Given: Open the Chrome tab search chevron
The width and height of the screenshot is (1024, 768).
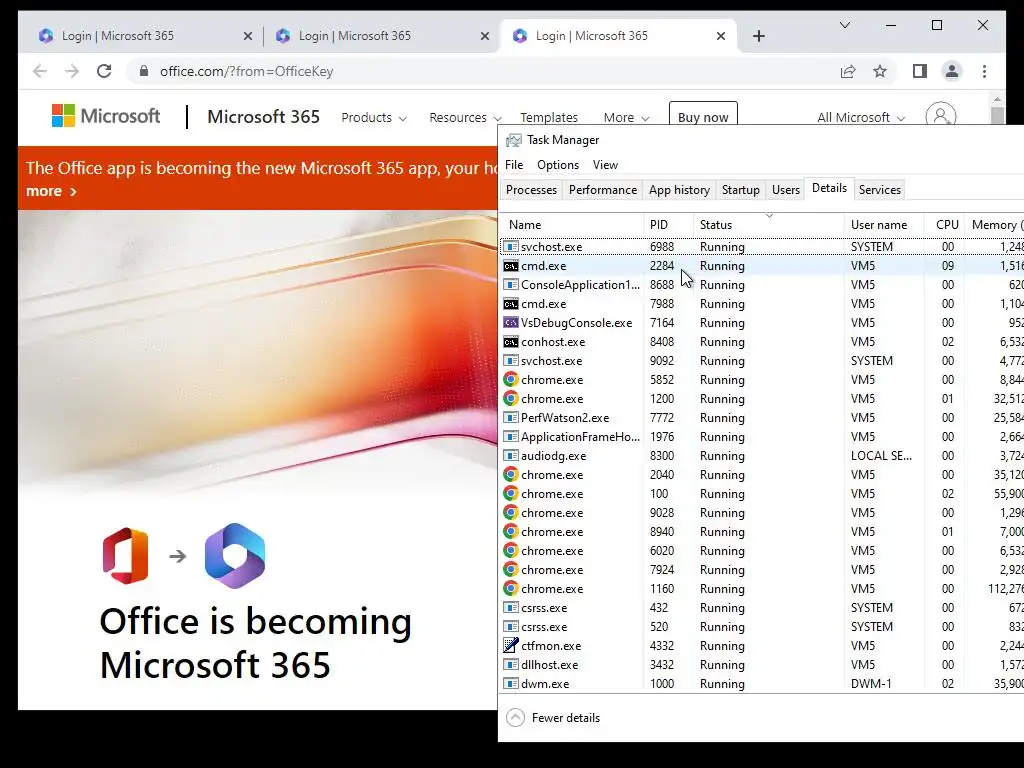Looking at the screenshot, I should pyautogui.click(x=844, y=25).
